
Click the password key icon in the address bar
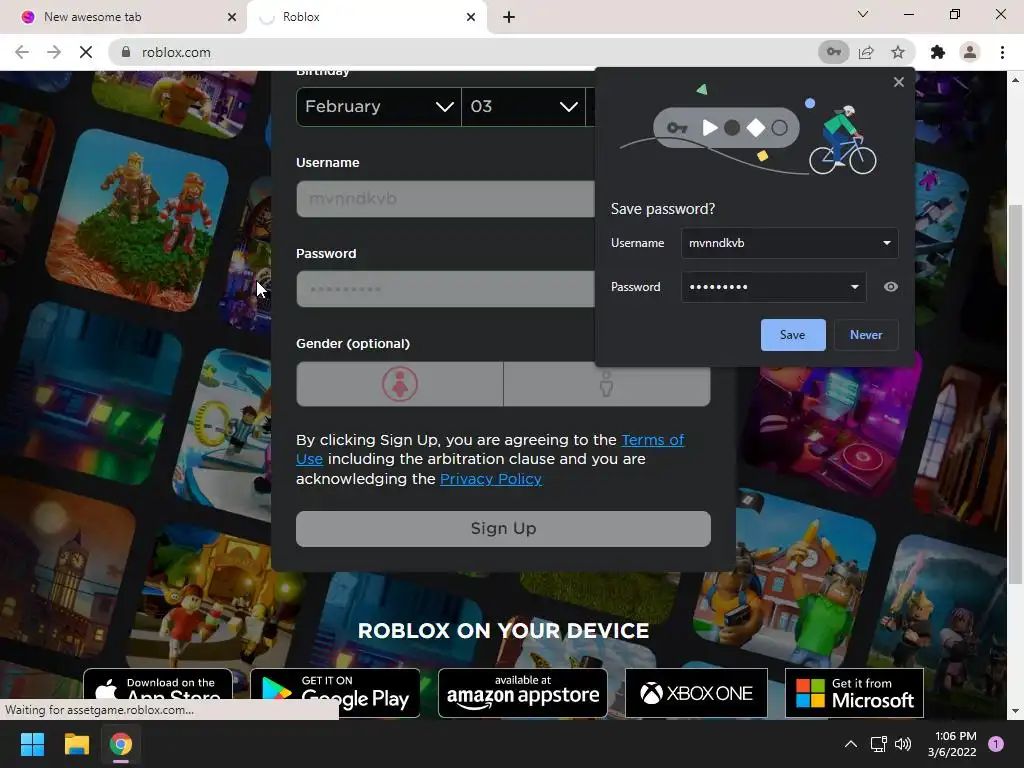click(833, 52)
